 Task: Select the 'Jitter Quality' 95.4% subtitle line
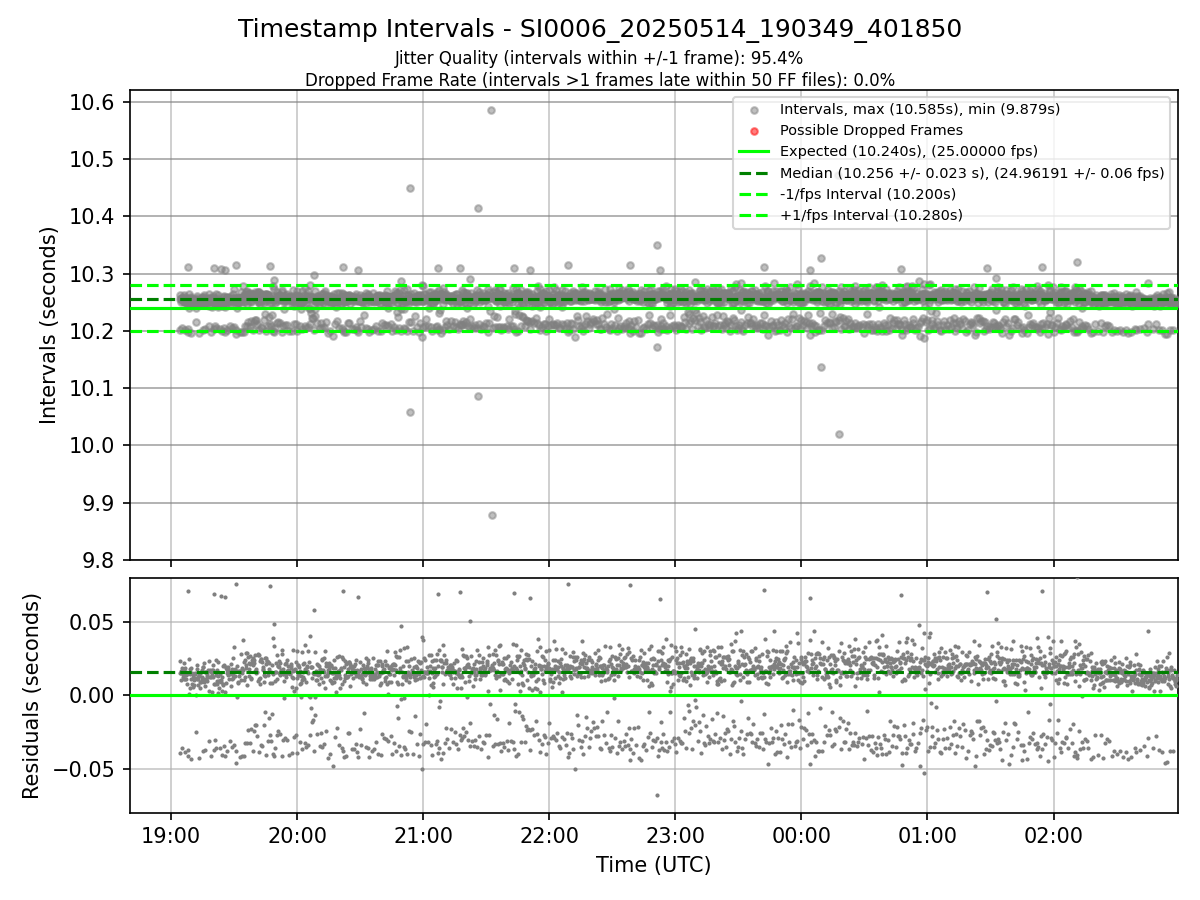point(599,58)
